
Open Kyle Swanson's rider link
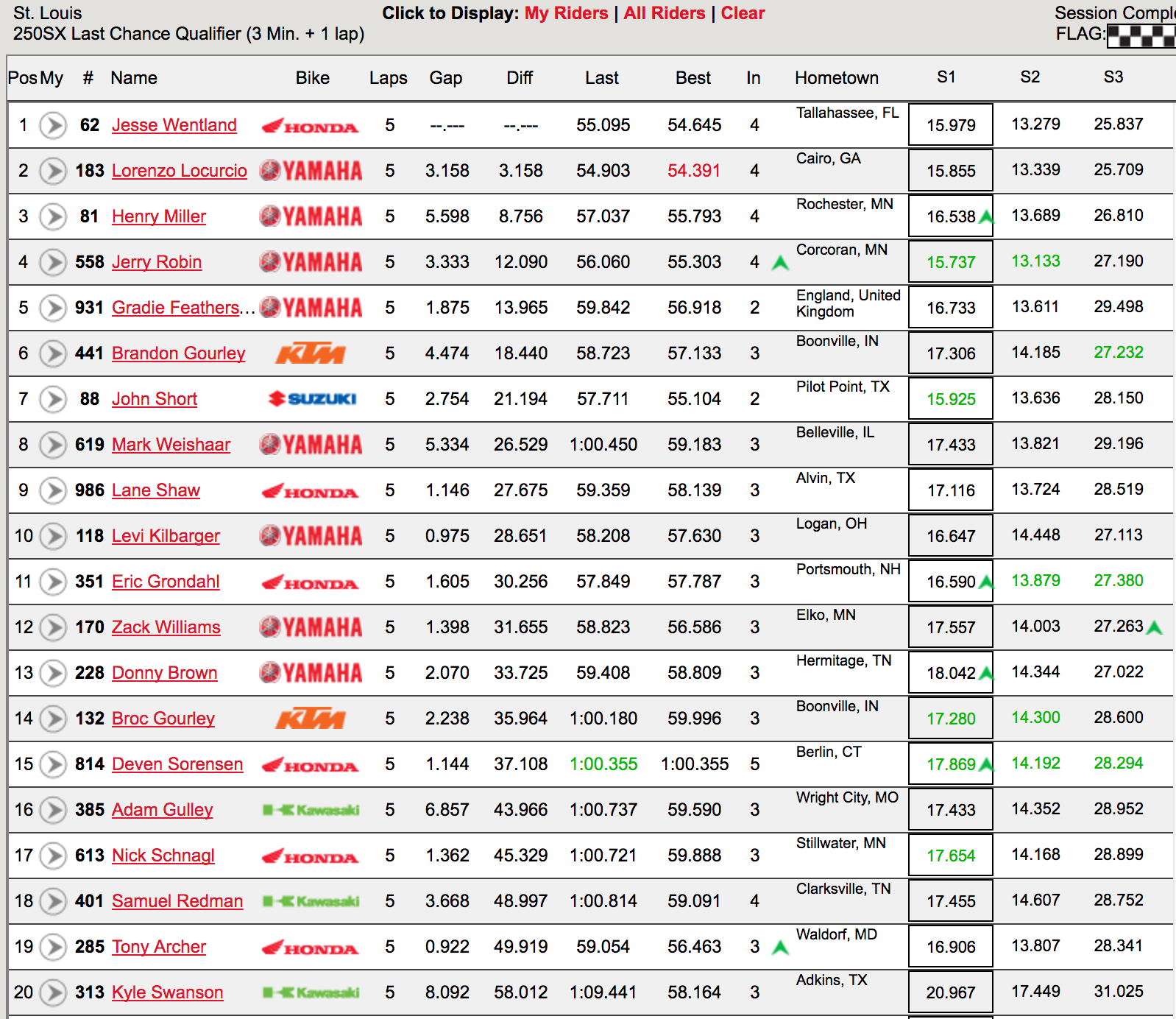(x=168, y=992)
